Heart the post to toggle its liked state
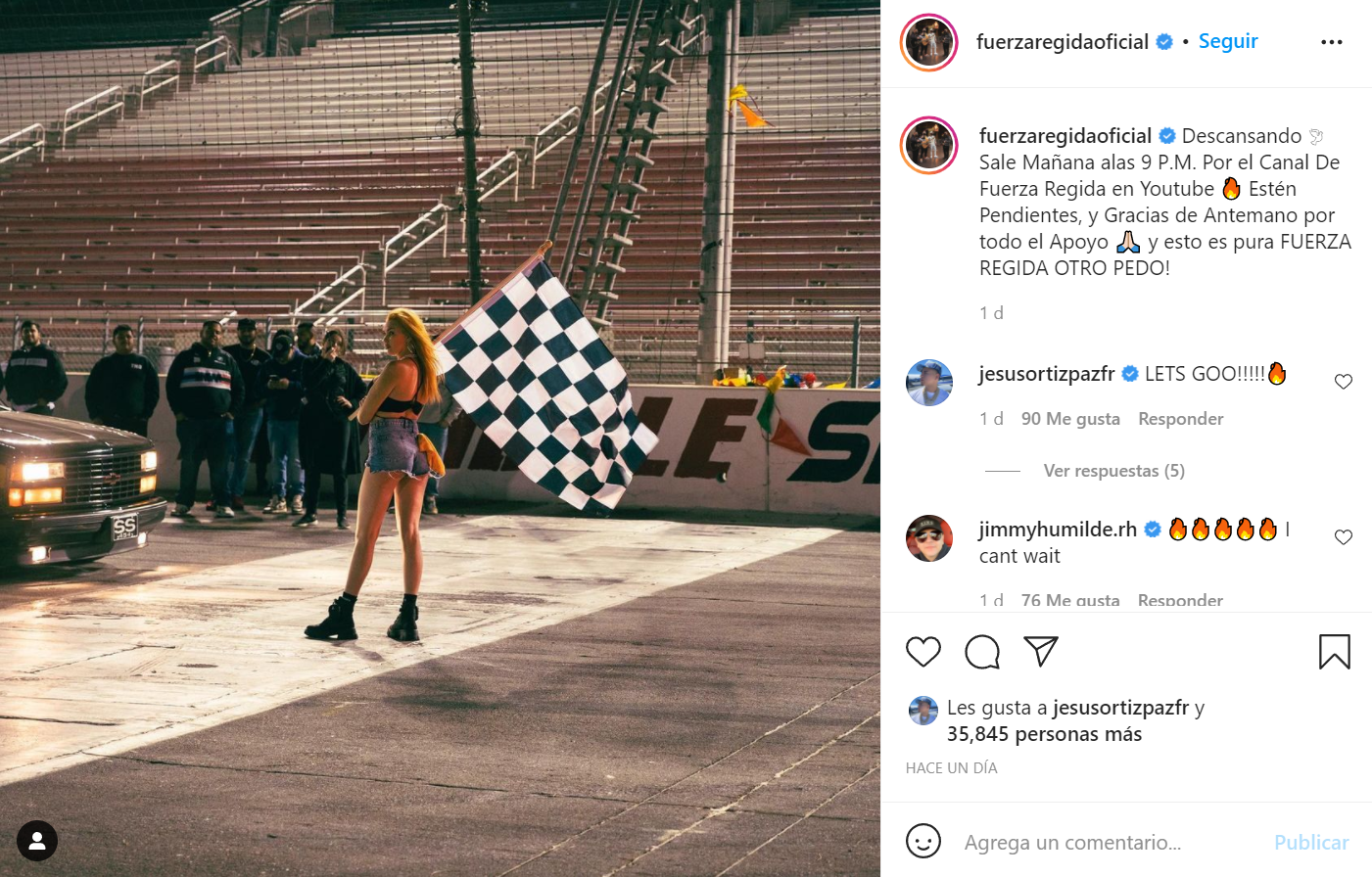Image resolution: width=1372 pixels, height=877 pixels. point(922,651)
